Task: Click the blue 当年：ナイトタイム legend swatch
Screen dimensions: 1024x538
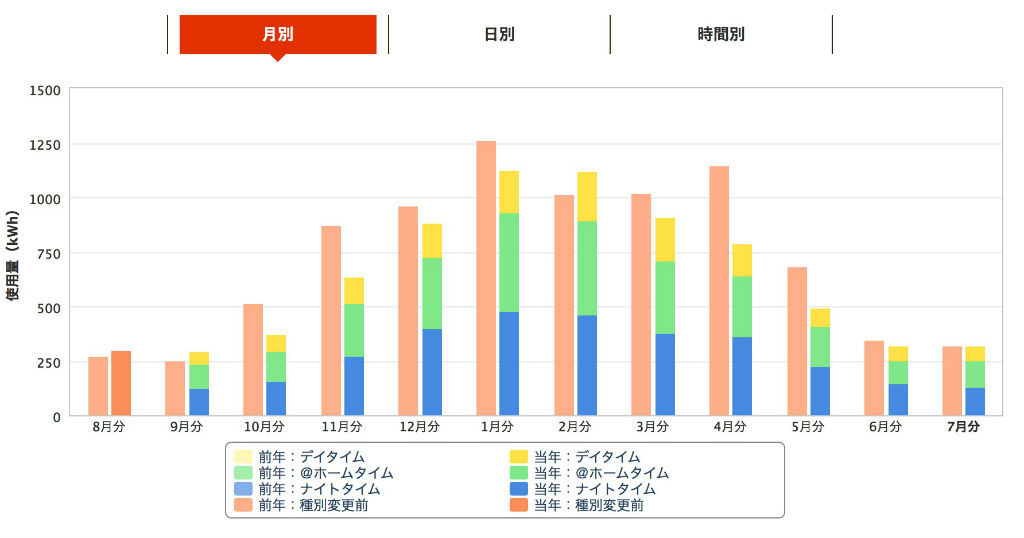Action: [519, 489]
